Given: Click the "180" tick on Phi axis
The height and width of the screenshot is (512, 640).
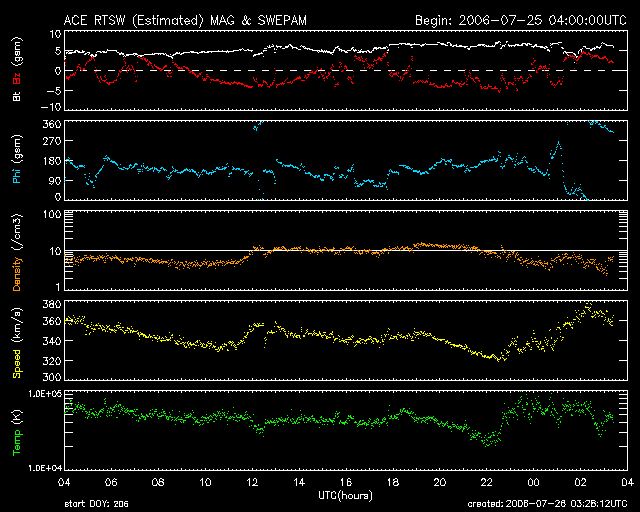Looking at the screenshot, I should coord(52,161).
